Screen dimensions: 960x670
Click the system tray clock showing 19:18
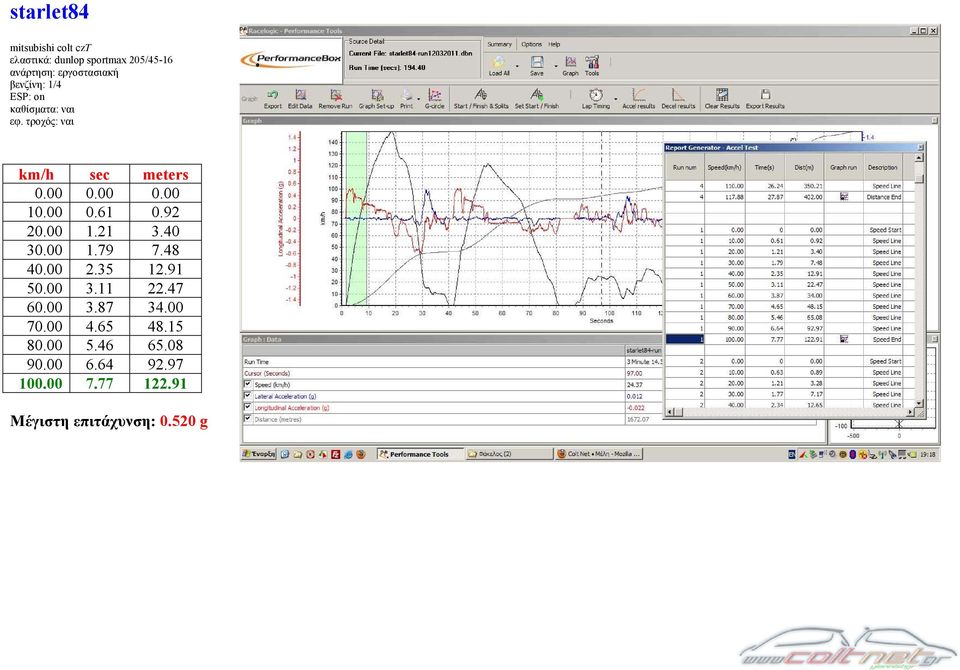click(x=928, y=454)
